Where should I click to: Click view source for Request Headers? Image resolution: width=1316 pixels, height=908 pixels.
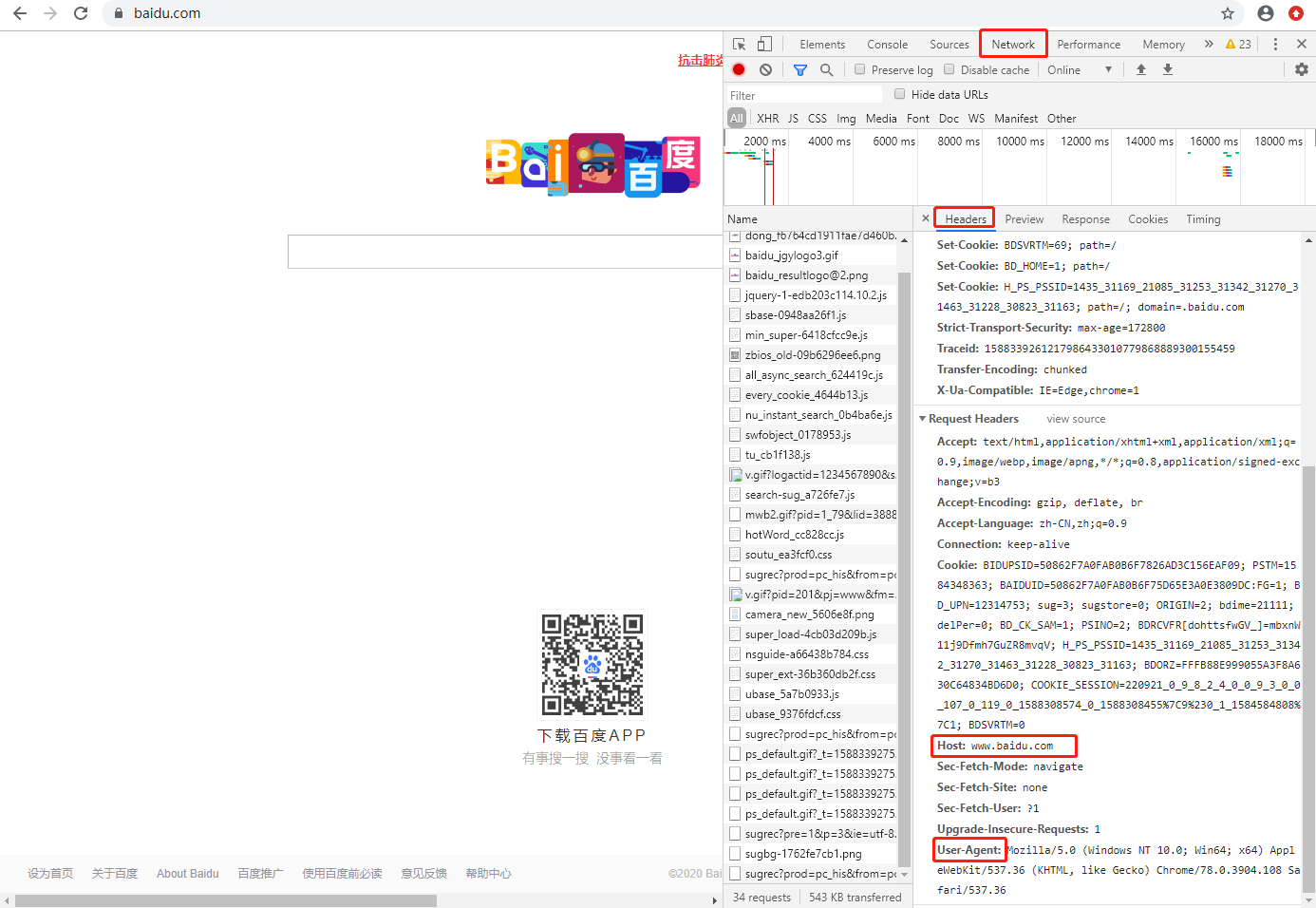(1076, 419)
